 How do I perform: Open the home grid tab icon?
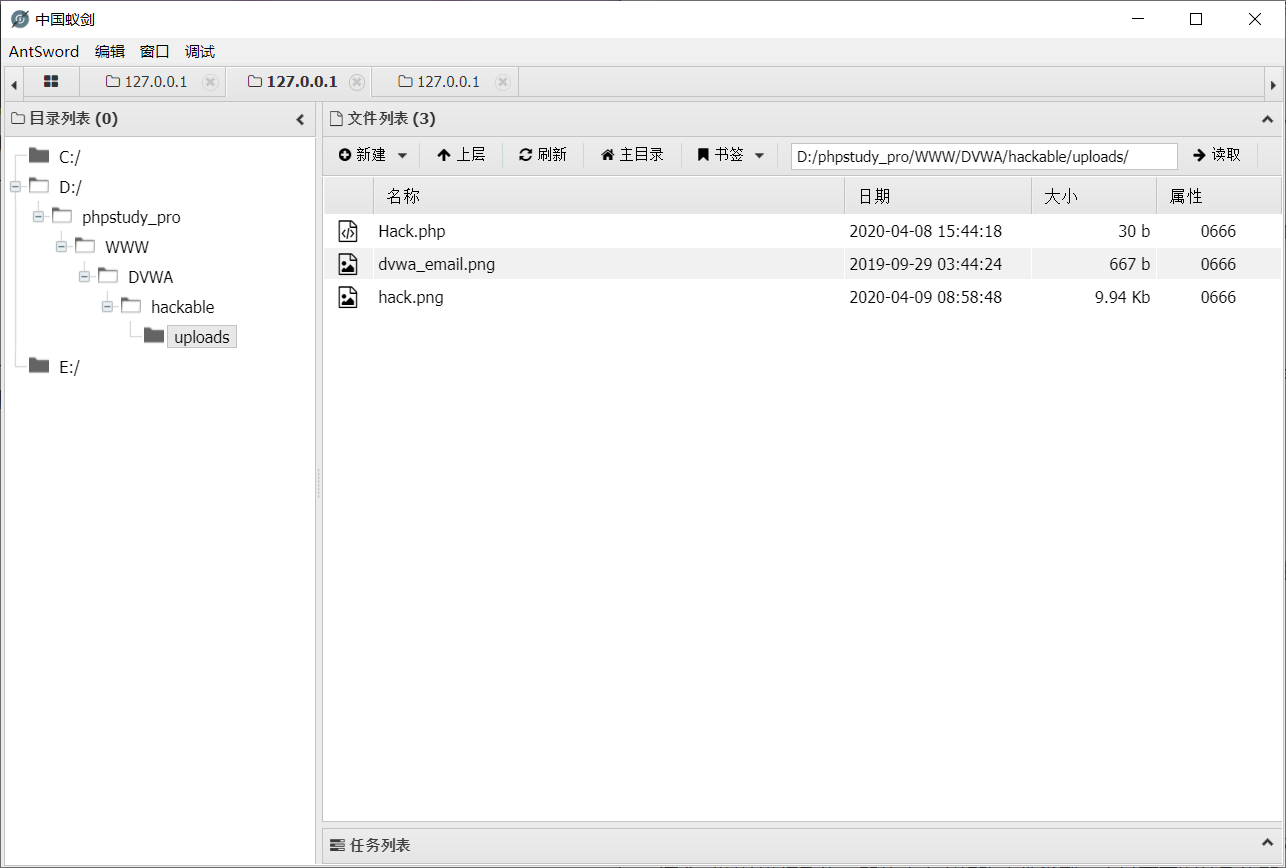click(x=51, y=82)
